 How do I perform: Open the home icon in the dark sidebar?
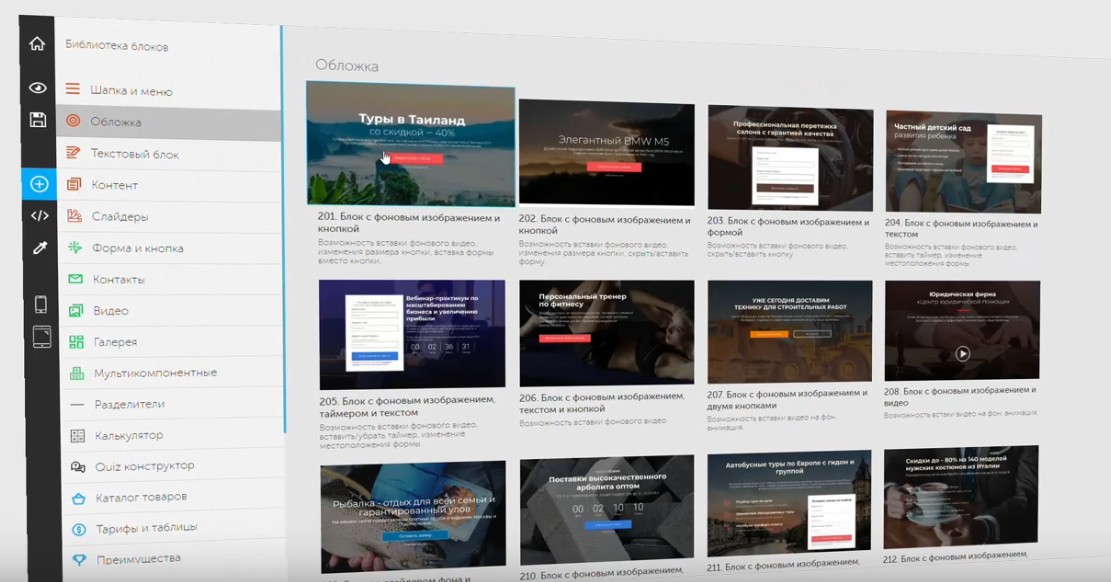[x=37, y=44]
